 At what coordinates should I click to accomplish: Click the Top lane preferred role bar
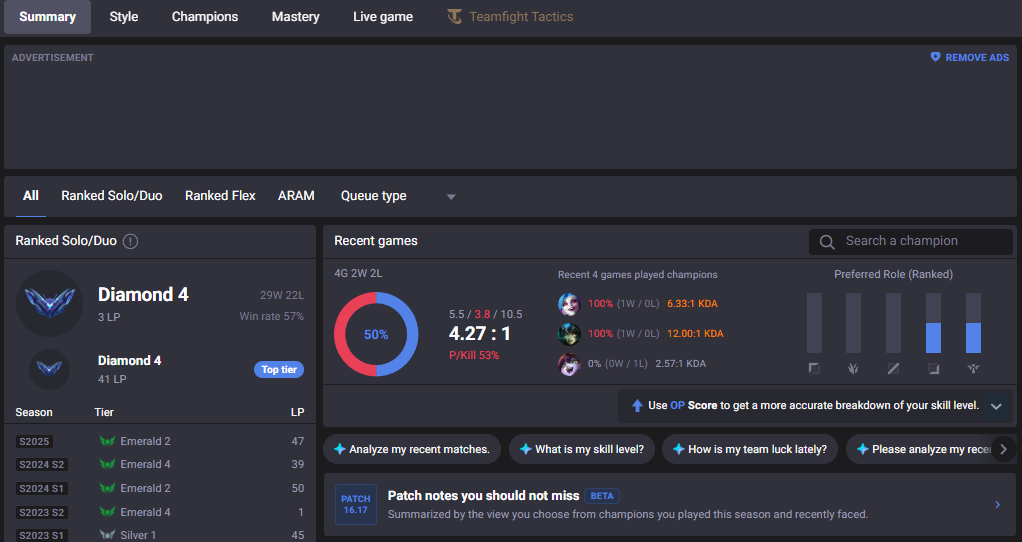click(814, 322)
